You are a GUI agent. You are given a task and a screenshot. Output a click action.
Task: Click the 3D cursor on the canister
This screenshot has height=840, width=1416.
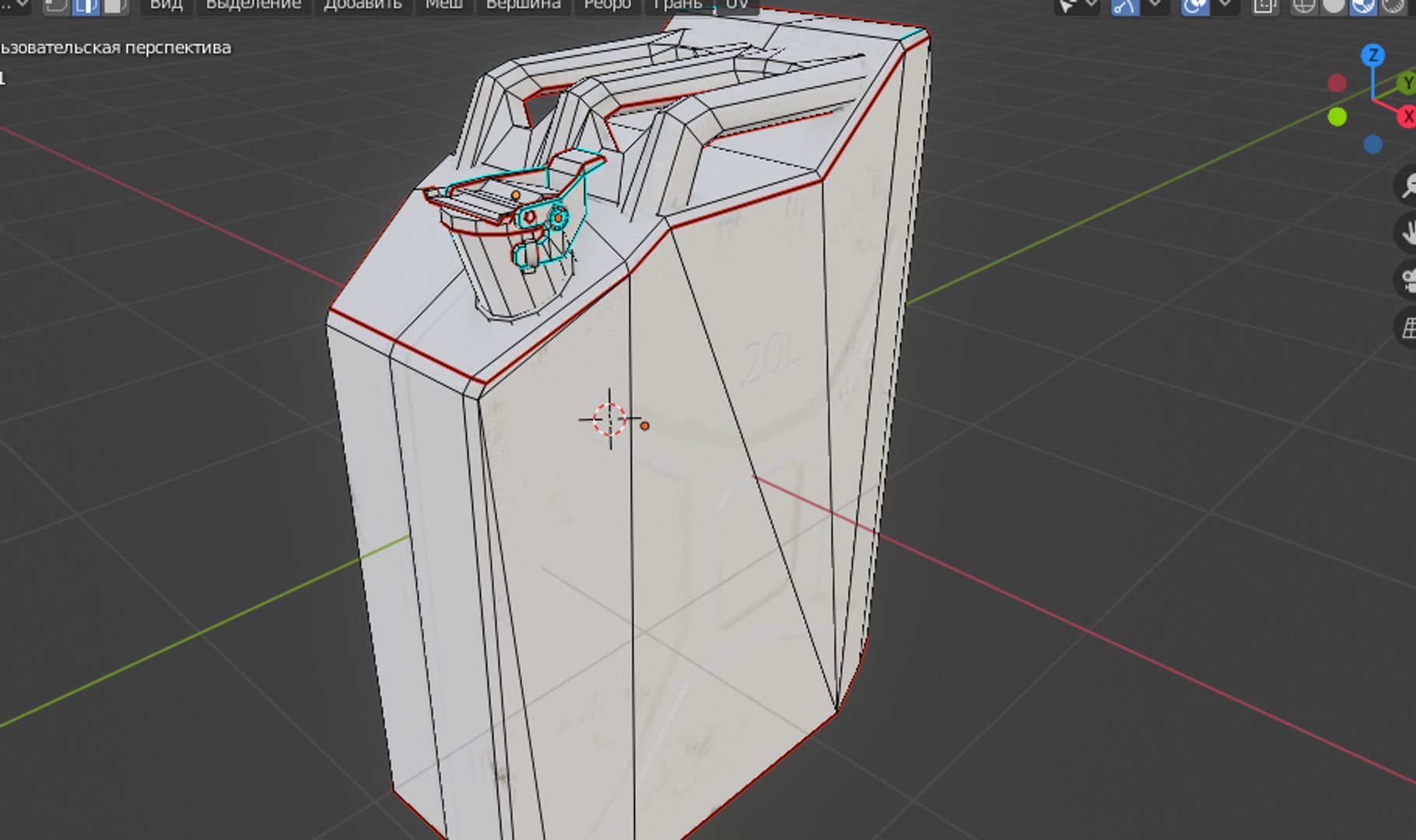[x=609, y=419]
